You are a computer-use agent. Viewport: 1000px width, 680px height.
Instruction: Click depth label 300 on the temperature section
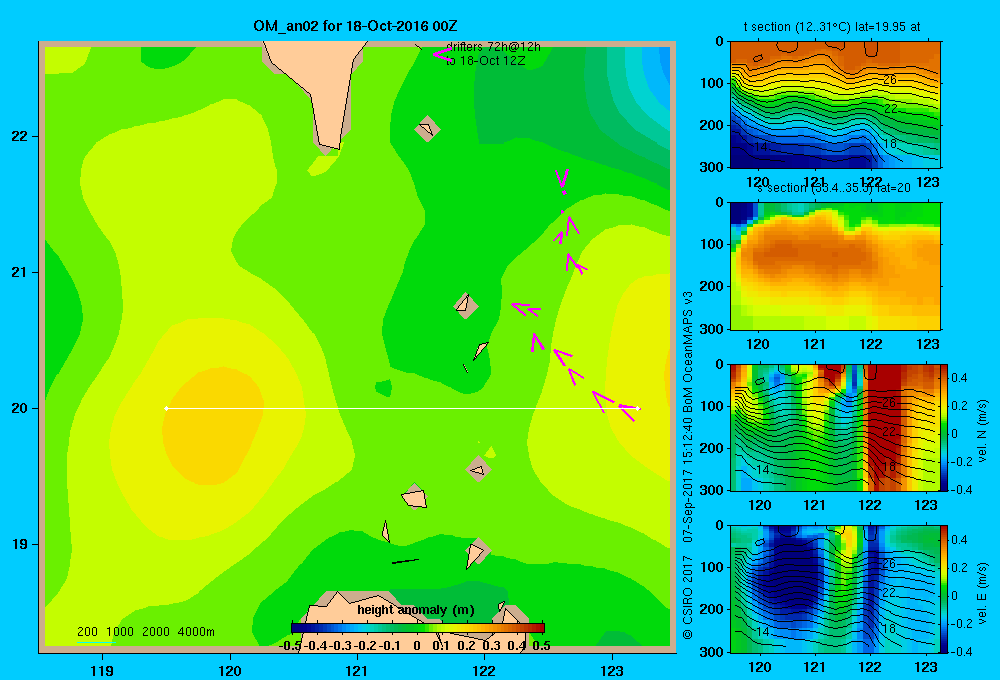712,167
